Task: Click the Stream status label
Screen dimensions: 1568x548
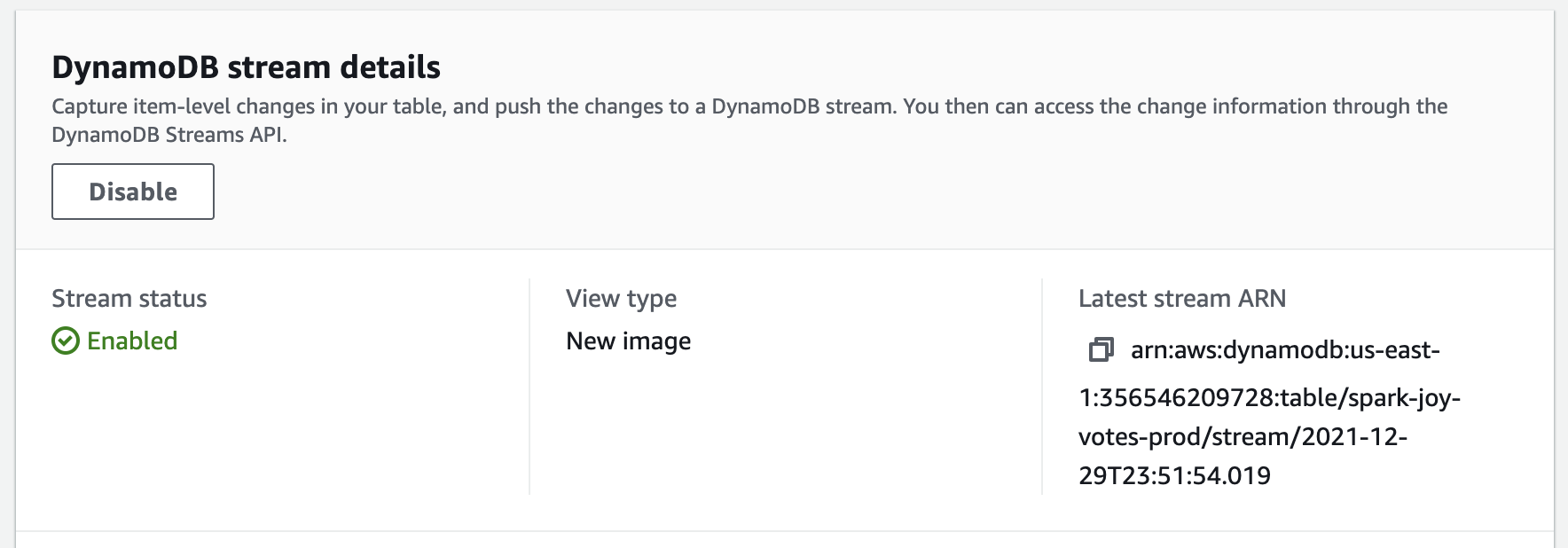Action: point(129,298)
